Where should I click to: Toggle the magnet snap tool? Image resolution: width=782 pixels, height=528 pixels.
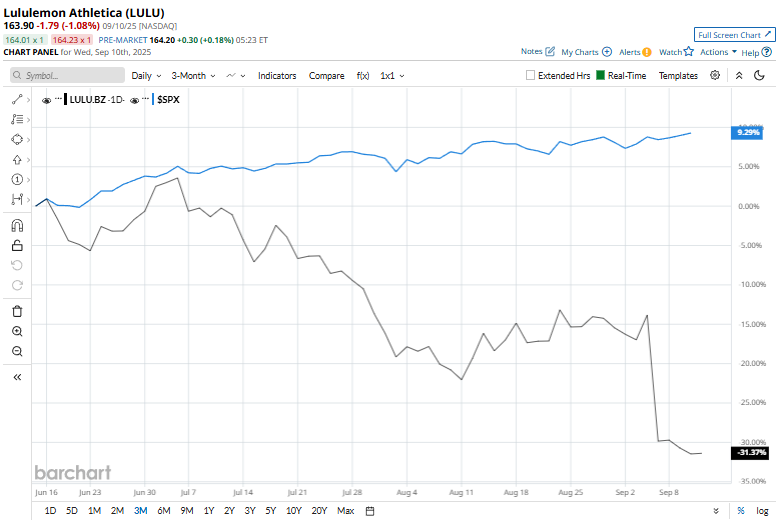coord(17,226)
